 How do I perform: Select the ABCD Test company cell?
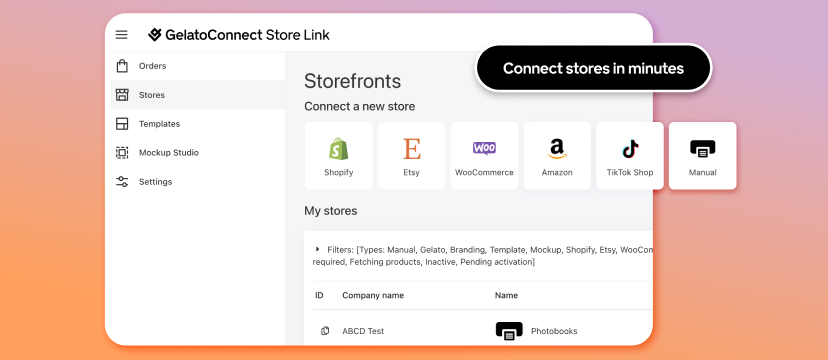363,331
